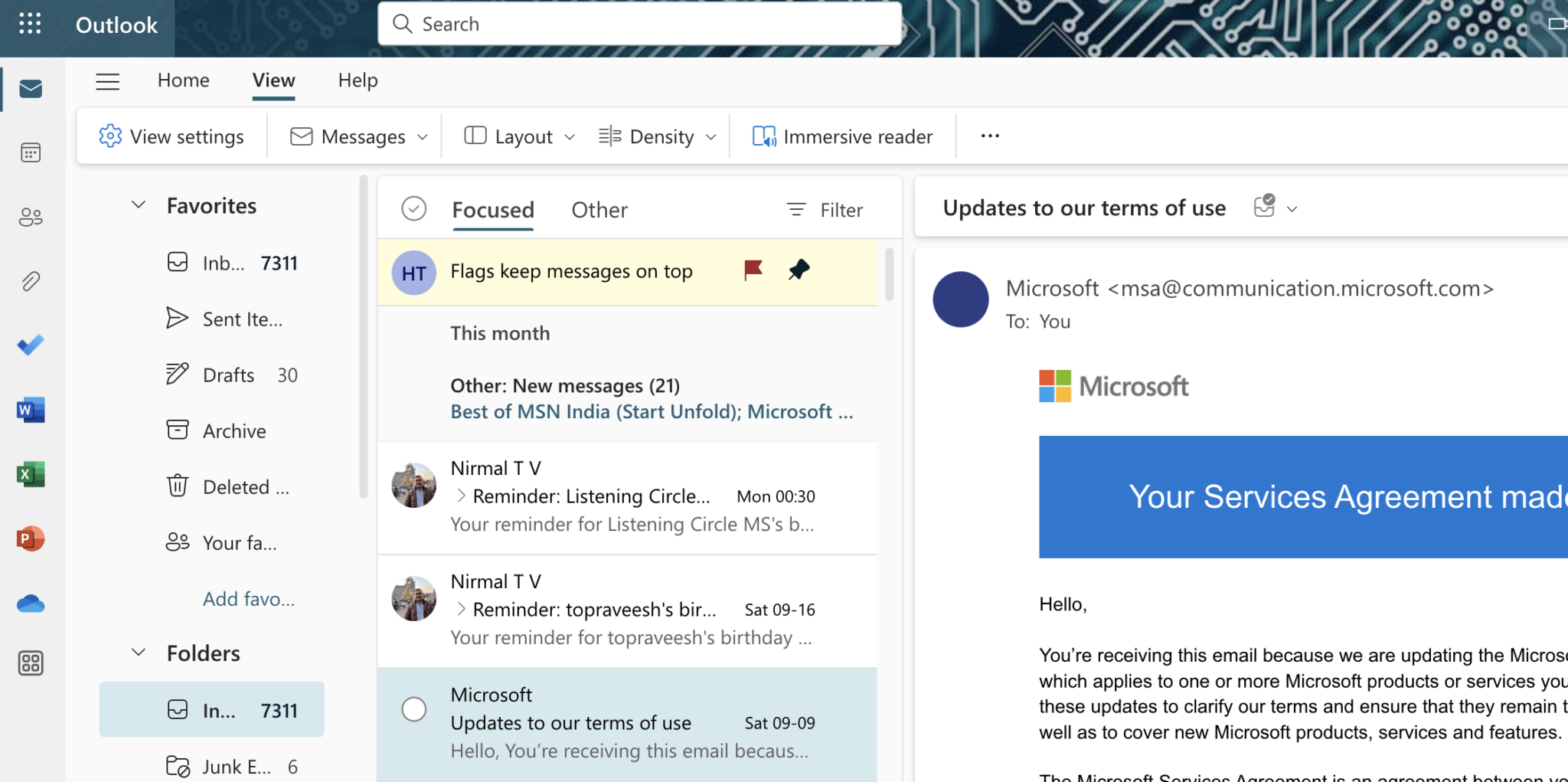Select the Microsoft terms of use email checkbox
Screen dimensions: 1568x782
(x=414, y=709)
